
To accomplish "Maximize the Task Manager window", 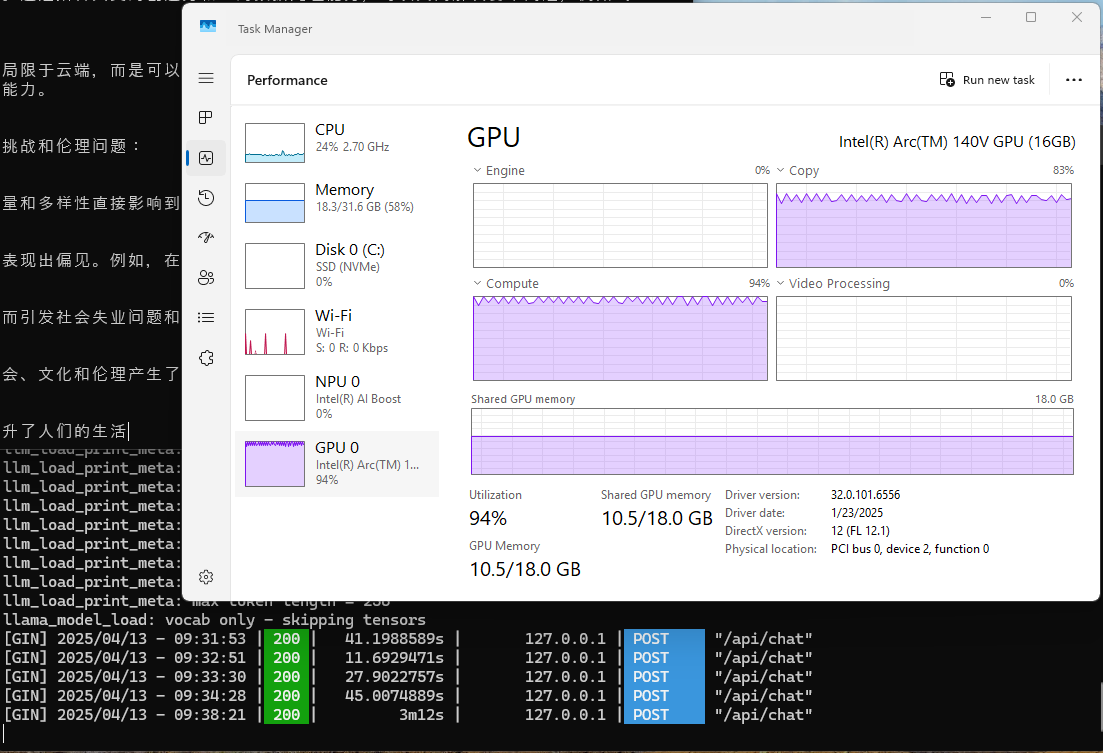I will click(x=1031, y=17).
